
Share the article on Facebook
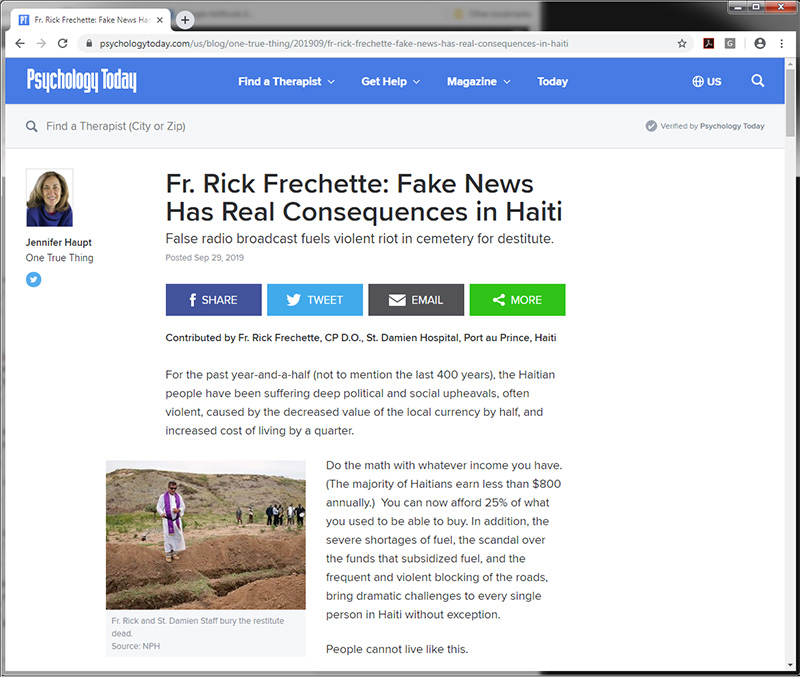(213, 300)
